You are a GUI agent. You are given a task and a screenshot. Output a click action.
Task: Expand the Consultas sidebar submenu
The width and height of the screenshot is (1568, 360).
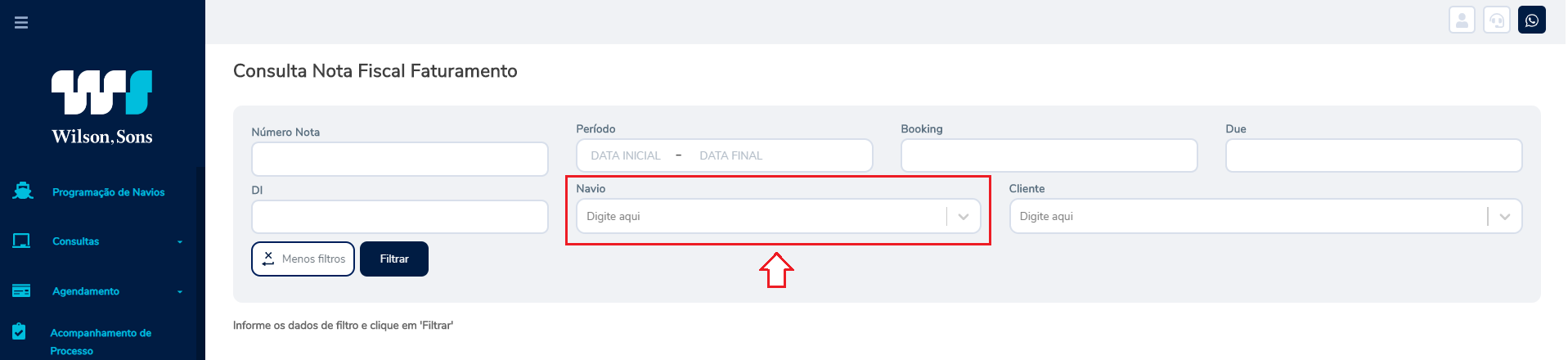tap(180, 242)
